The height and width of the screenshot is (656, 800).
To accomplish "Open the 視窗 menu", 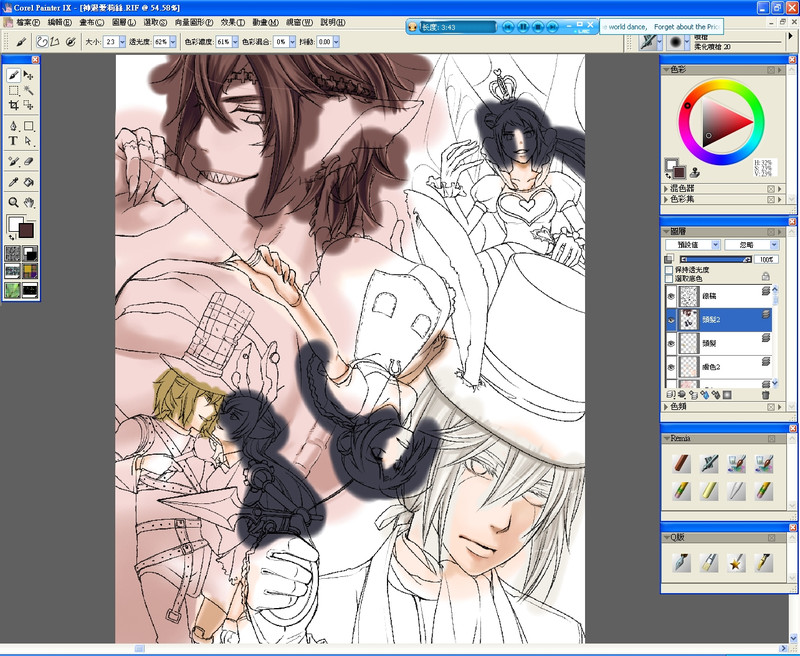I will (x=299, y=22).
